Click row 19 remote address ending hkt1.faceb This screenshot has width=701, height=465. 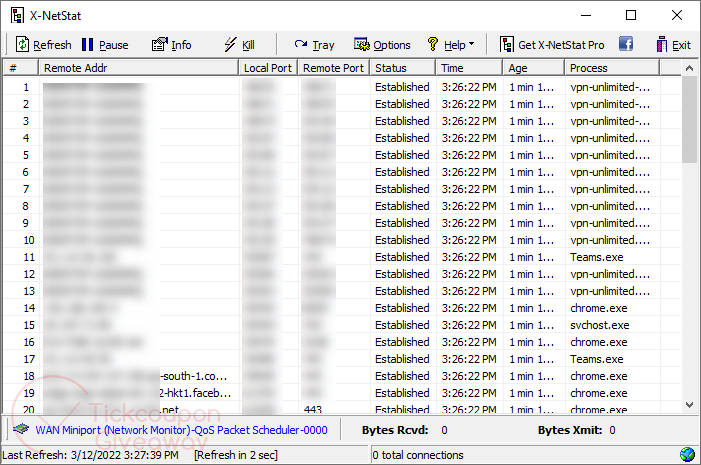pyautogui.click(x=195, y=393)
